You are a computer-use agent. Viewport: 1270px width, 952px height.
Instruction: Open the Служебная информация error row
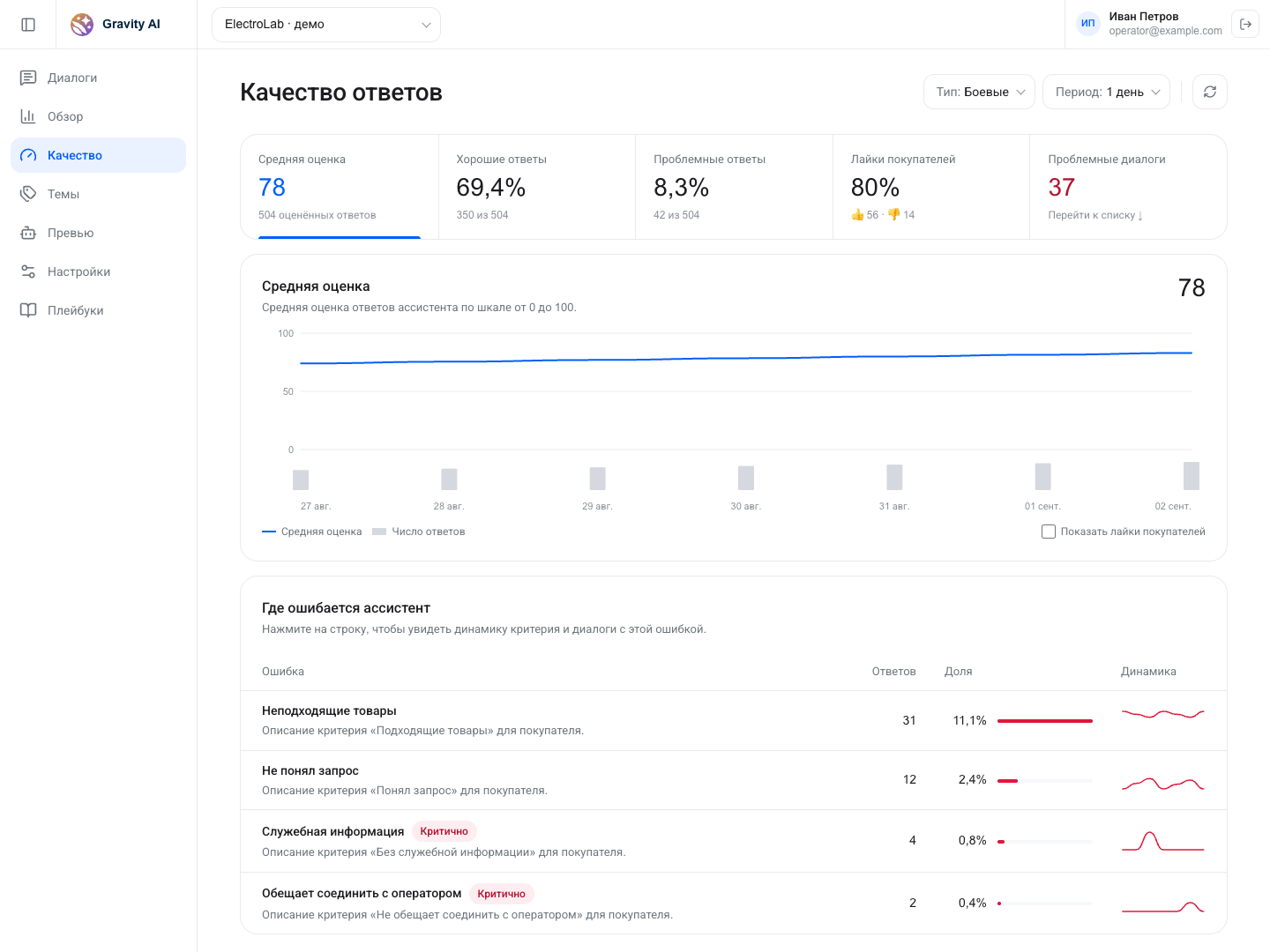[734, 841]
